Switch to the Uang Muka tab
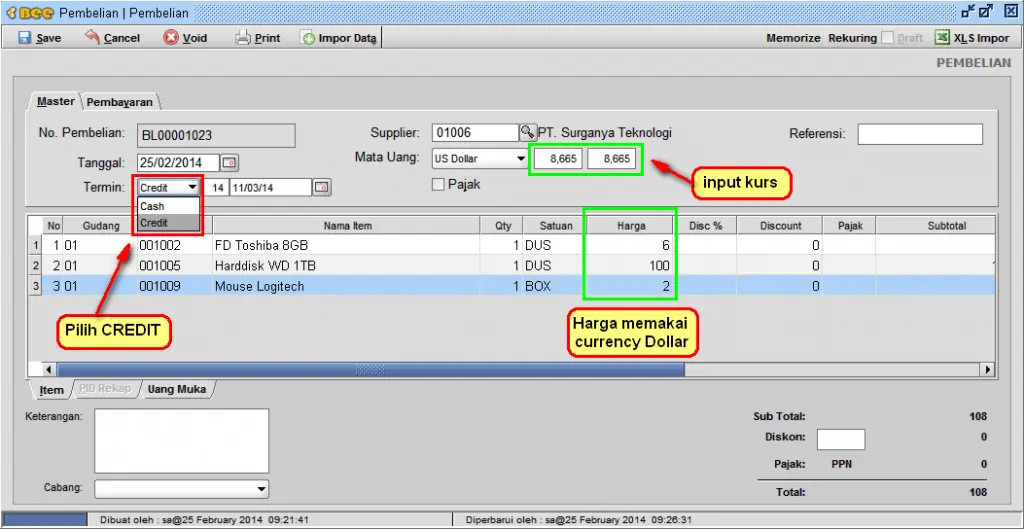Viewport: 1024px width, 529px height. pos(176,389)
